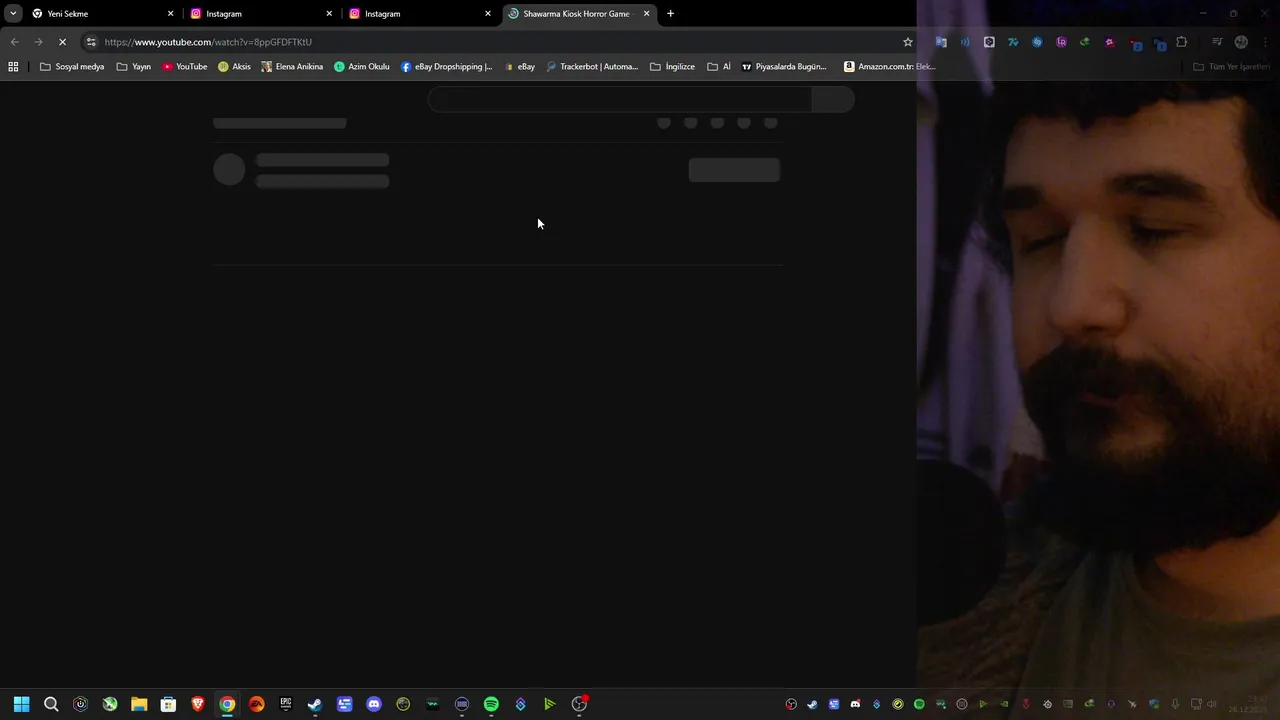
Task: Open the volume speaker icon in tray
Action: coord(1212,704)
